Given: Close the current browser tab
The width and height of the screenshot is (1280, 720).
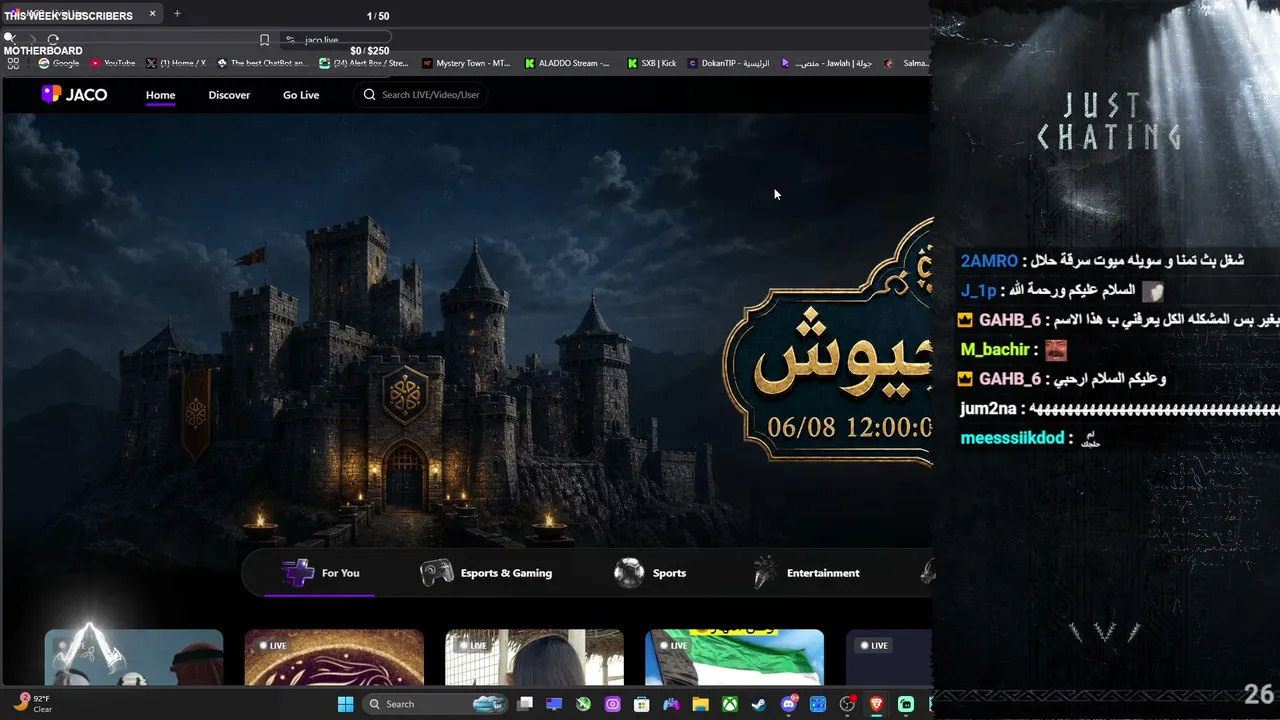Looking at the screenshot, I should 153,14.
